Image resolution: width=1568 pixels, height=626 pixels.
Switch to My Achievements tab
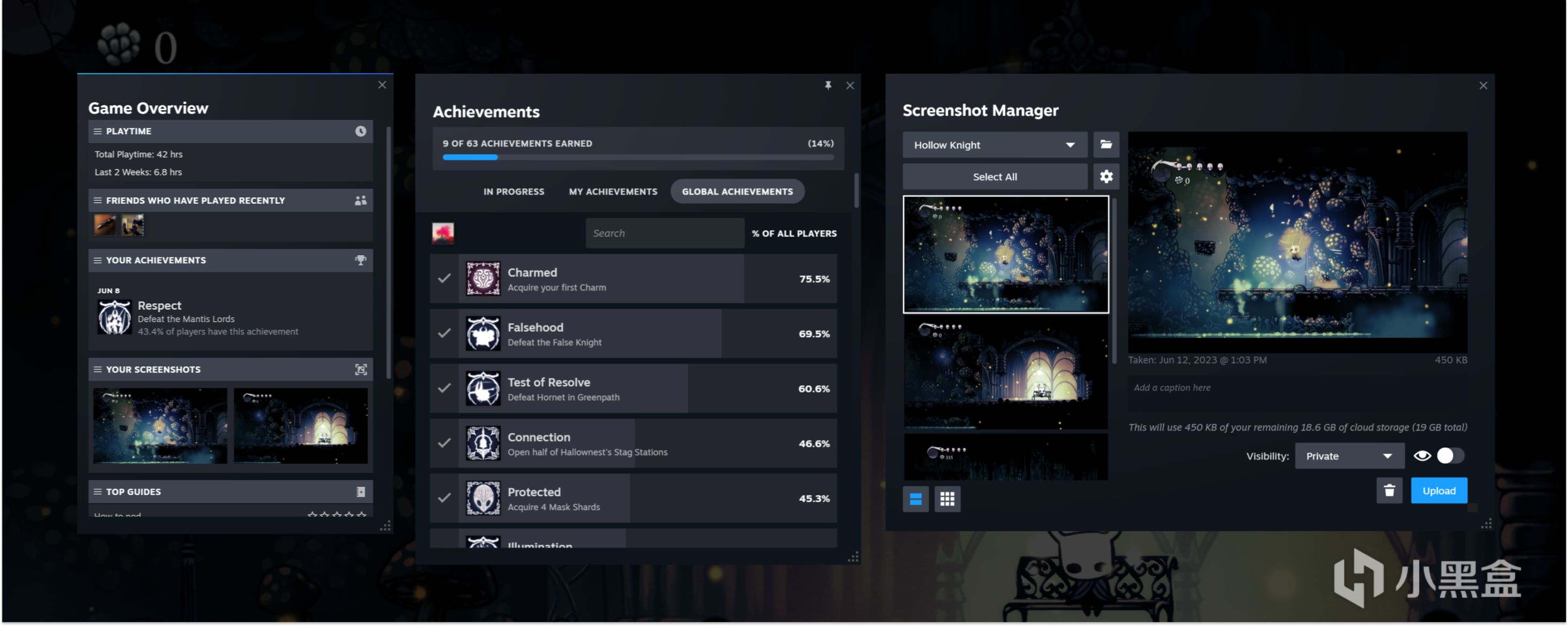[613, 192]
